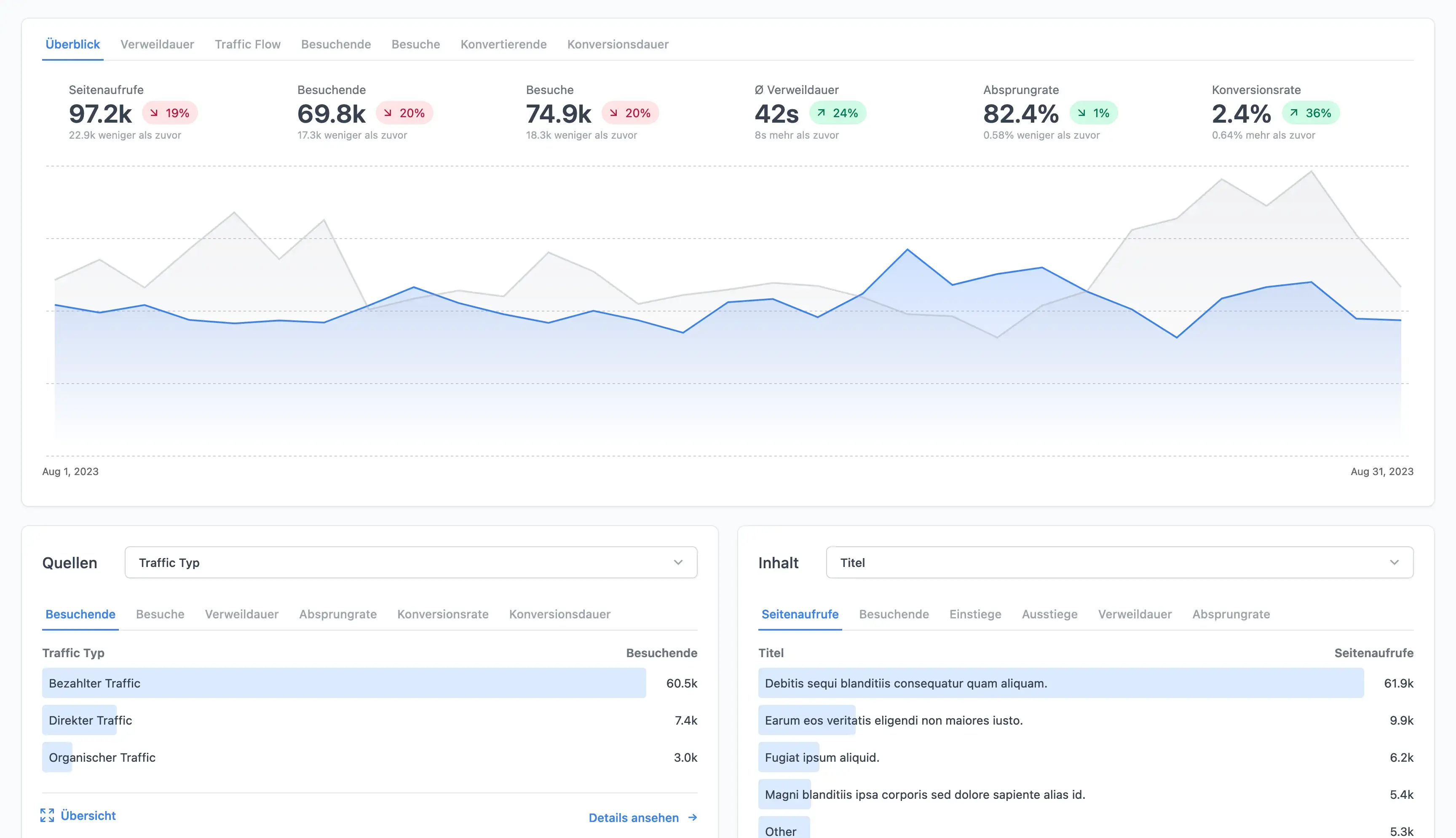Click the Übersicht expand icon
This screenshot has height=838, width=1456.
(47, 815)
